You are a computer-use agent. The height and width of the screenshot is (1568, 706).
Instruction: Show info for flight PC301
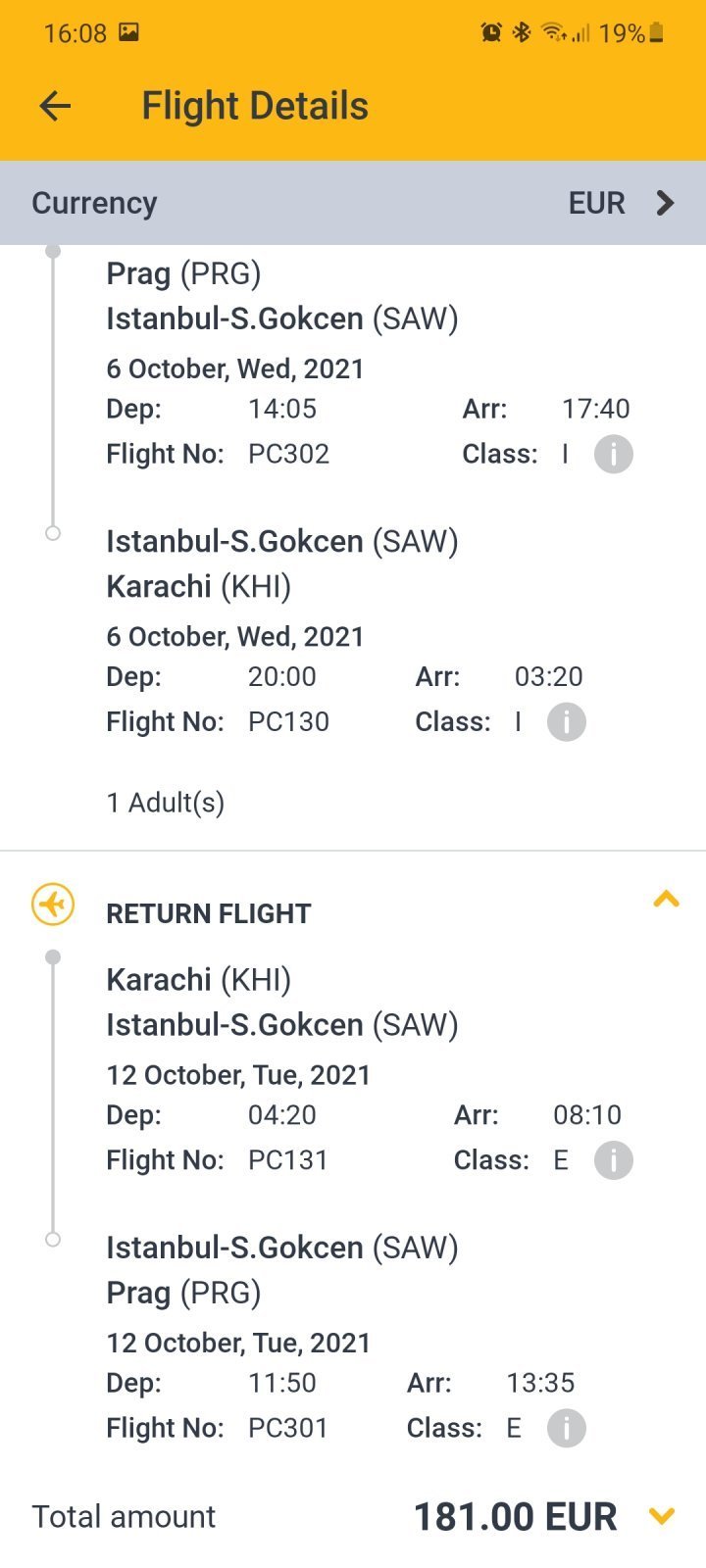click(x=567, y=1428)
